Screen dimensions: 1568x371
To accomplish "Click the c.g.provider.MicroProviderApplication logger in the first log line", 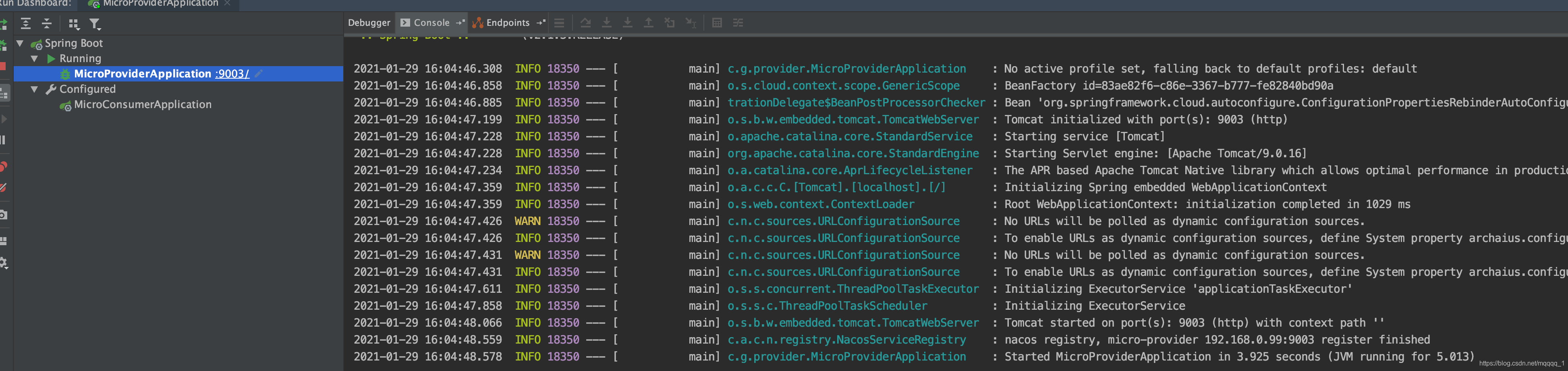I will coord(846,69).
